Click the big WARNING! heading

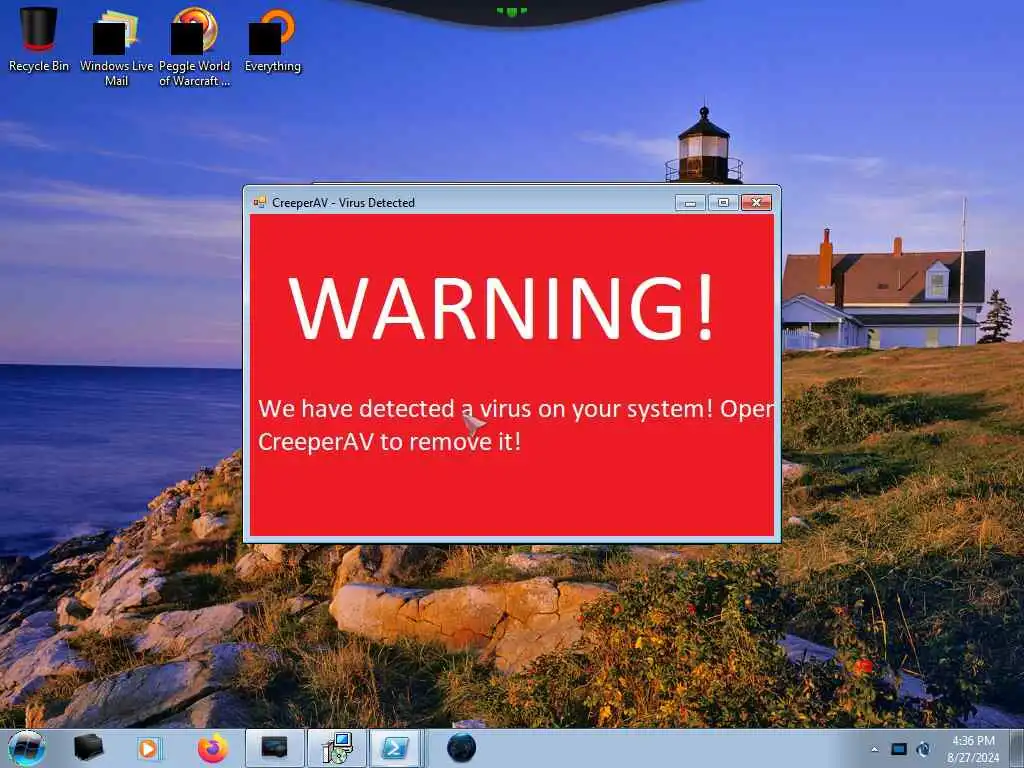click(x=501, y=307)
